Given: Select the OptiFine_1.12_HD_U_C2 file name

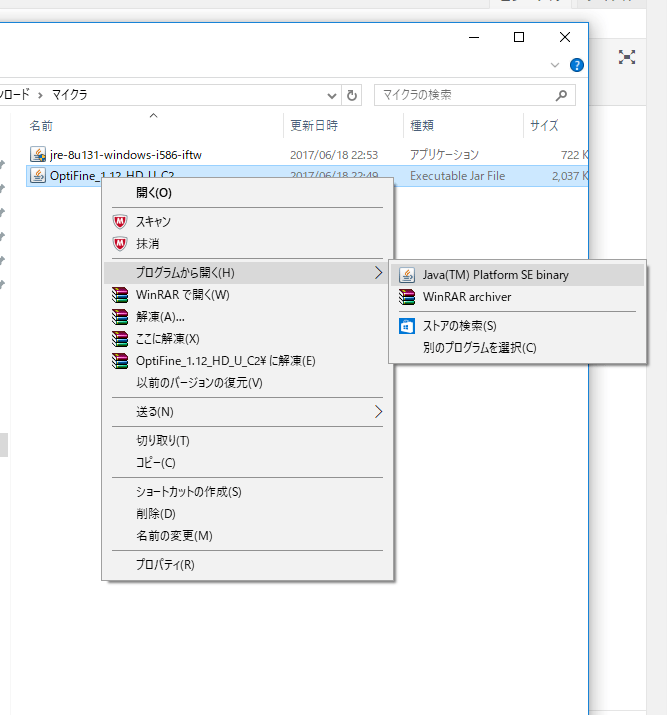Looking at the screenshot, I should point(112,176).
